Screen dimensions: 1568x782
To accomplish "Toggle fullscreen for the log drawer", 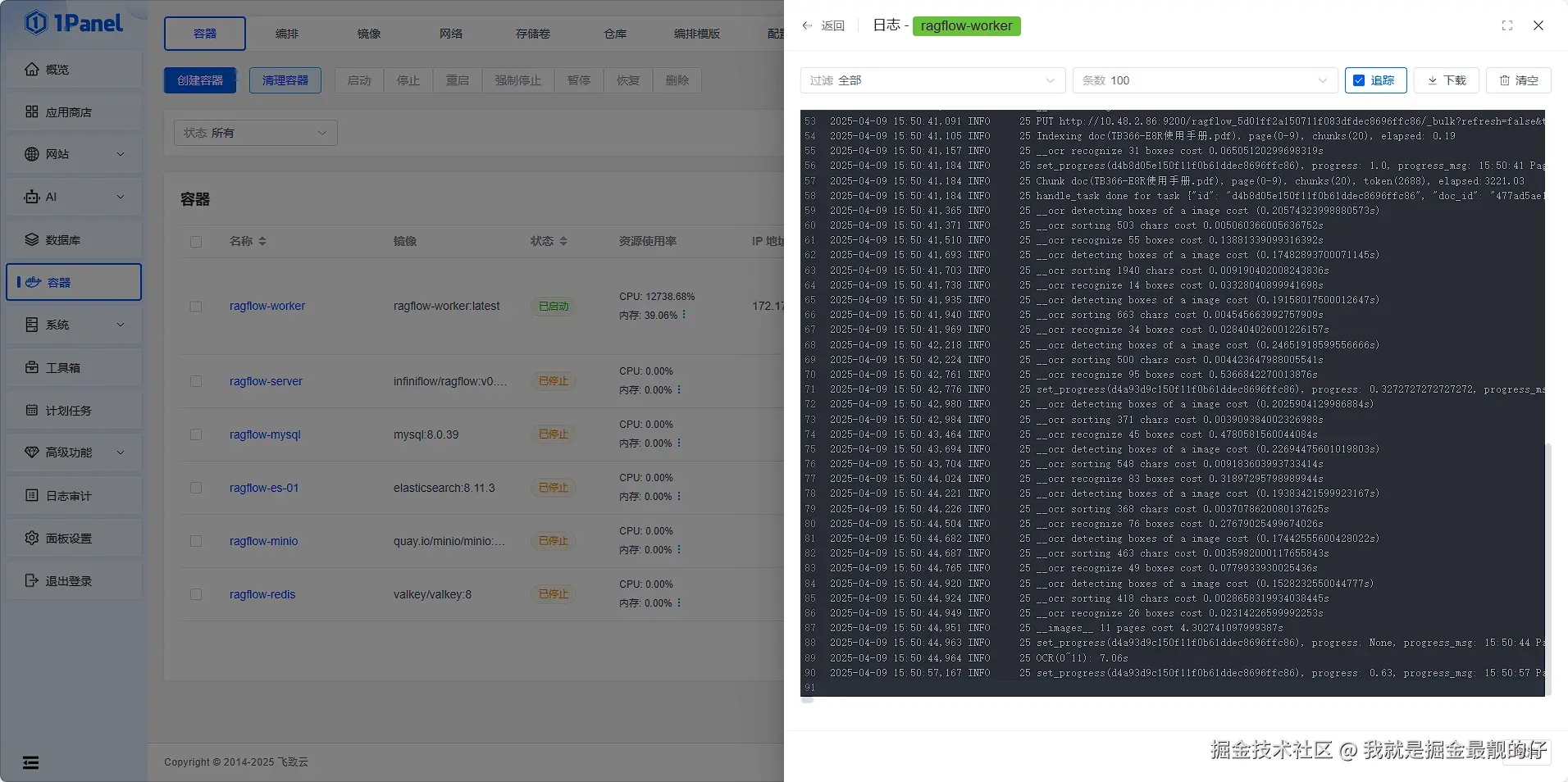I will coord(1507,25).
